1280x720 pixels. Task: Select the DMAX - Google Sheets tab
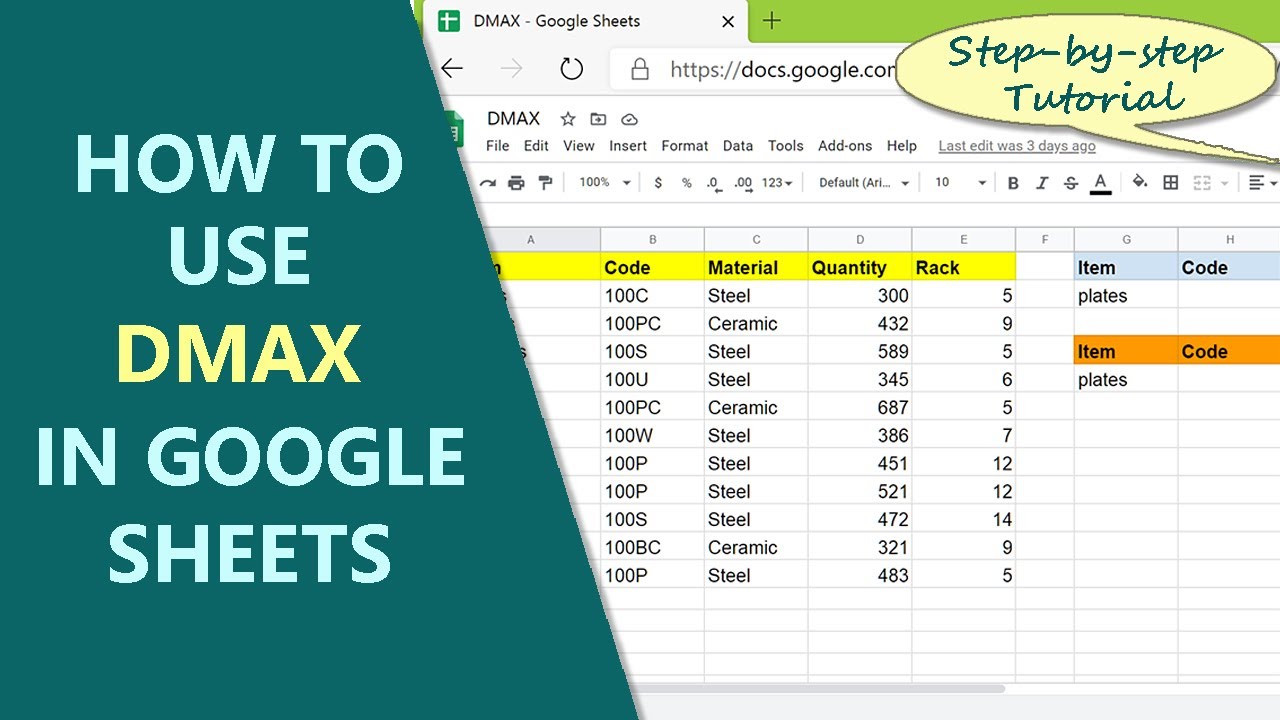[x=588, y=21]
